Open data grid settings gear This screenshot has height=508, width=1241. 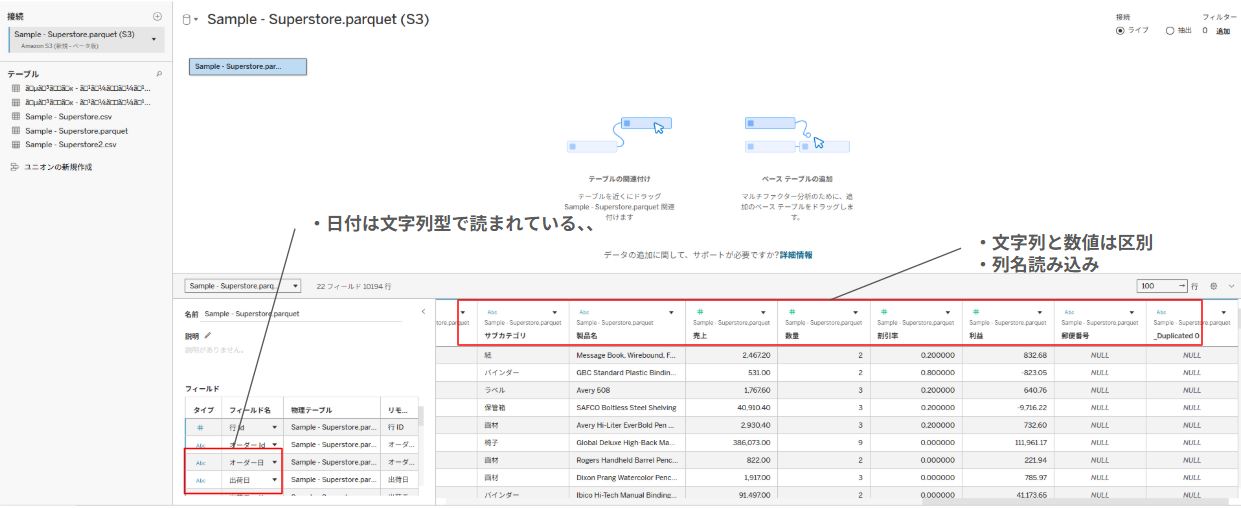[1213, 286]
